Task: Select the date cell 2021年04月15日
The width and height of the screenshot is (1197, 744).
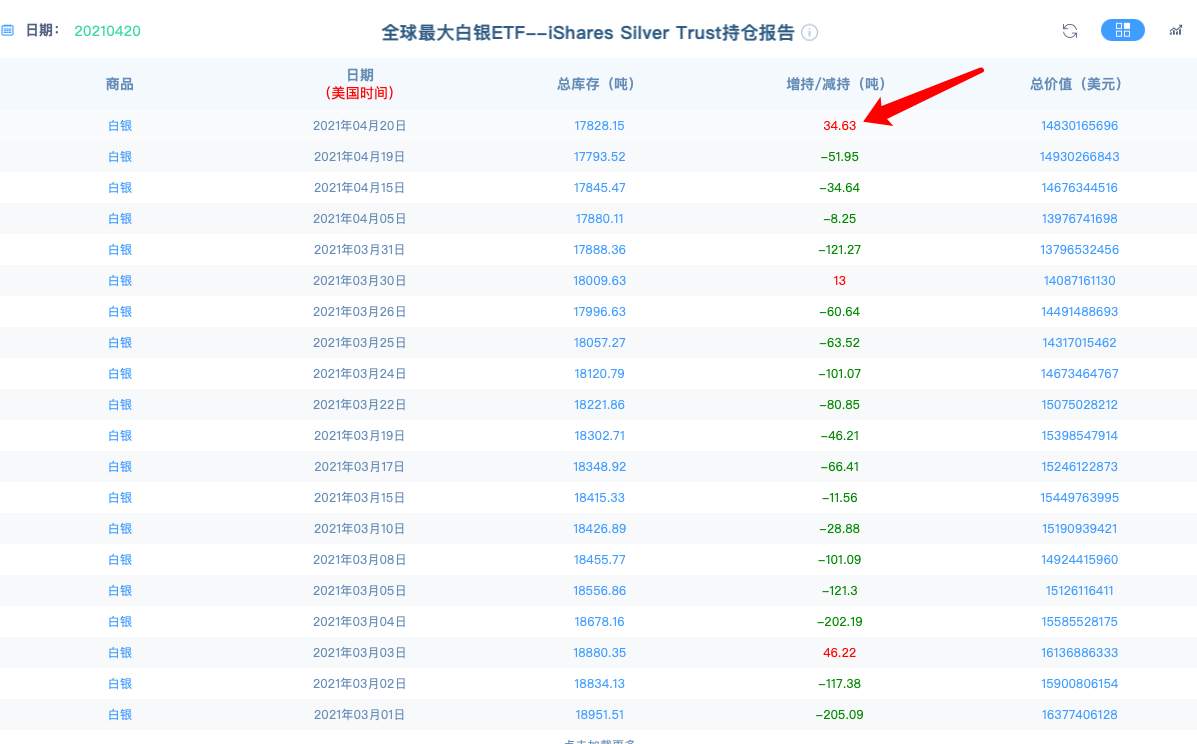Action: (360, 187)
